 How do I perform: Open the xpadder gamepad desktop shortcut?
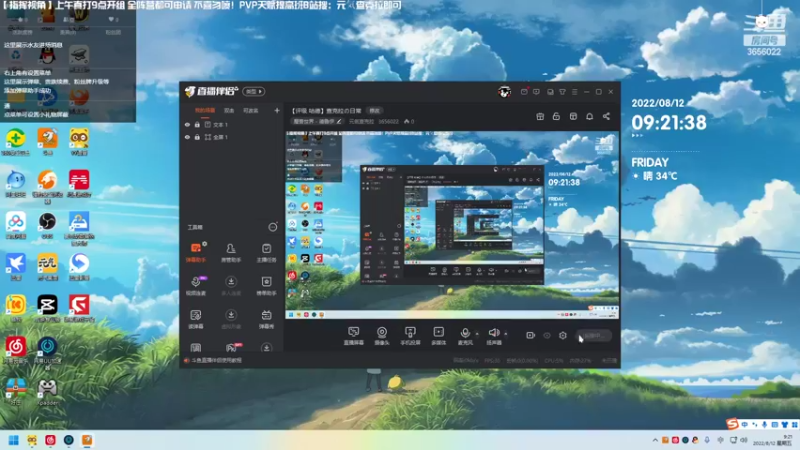47,392
